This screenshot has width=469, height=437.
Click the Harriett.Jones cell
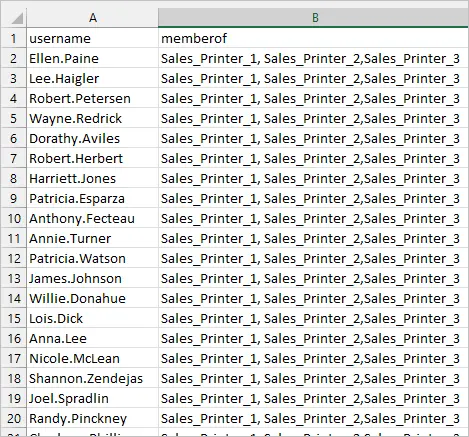point(93,178)
